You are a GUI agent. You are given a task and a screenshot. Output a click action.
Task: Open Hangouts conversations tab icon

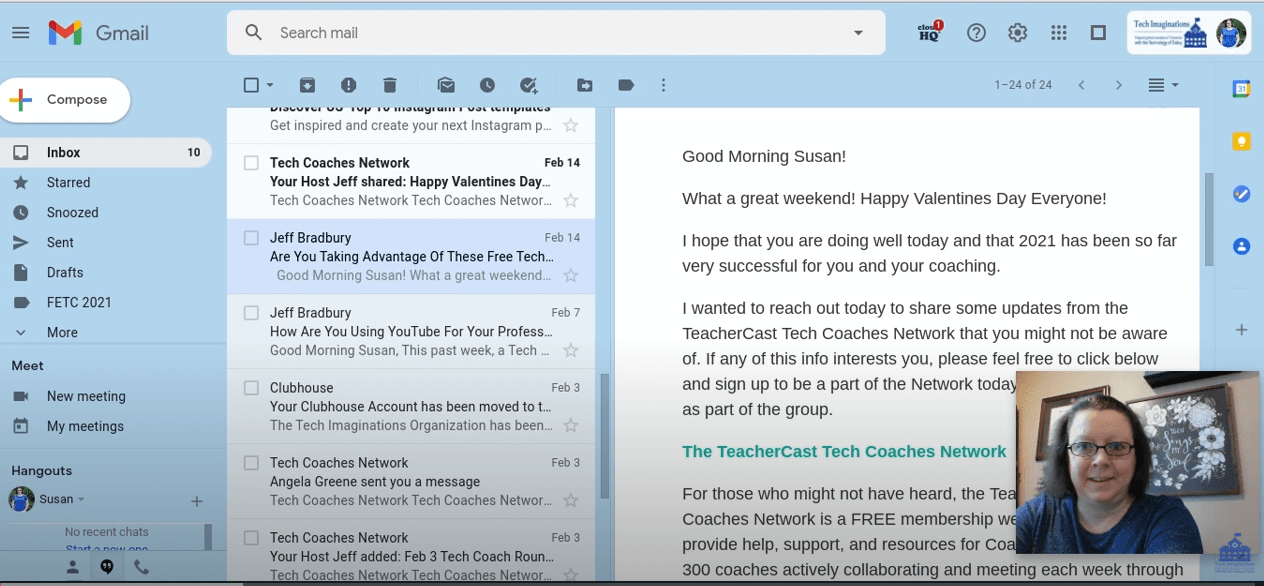pos(106,567)
